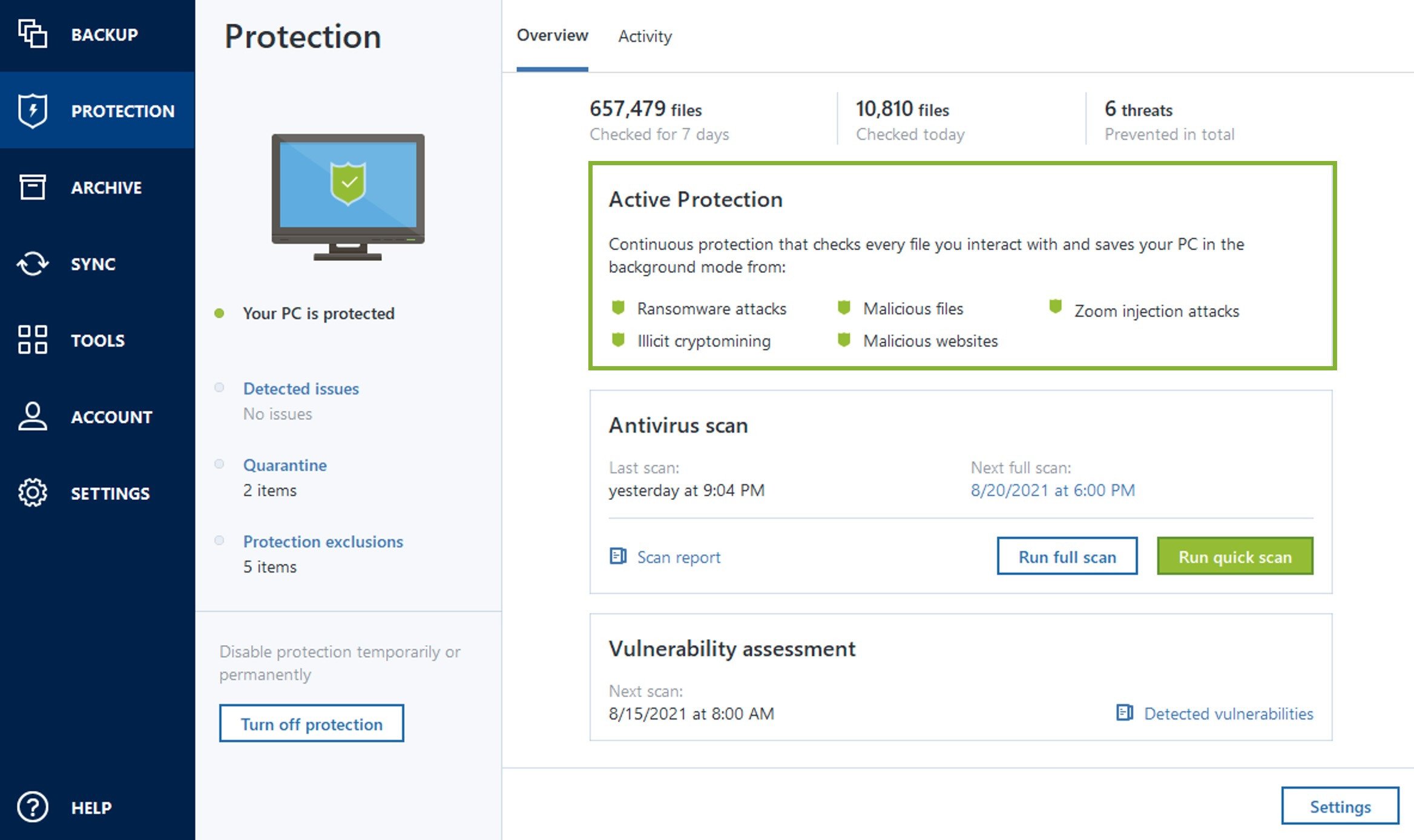Click the Sync arrows icon
The width and height of the screenshot is (1414, 840).
click(x=32, y=264)
